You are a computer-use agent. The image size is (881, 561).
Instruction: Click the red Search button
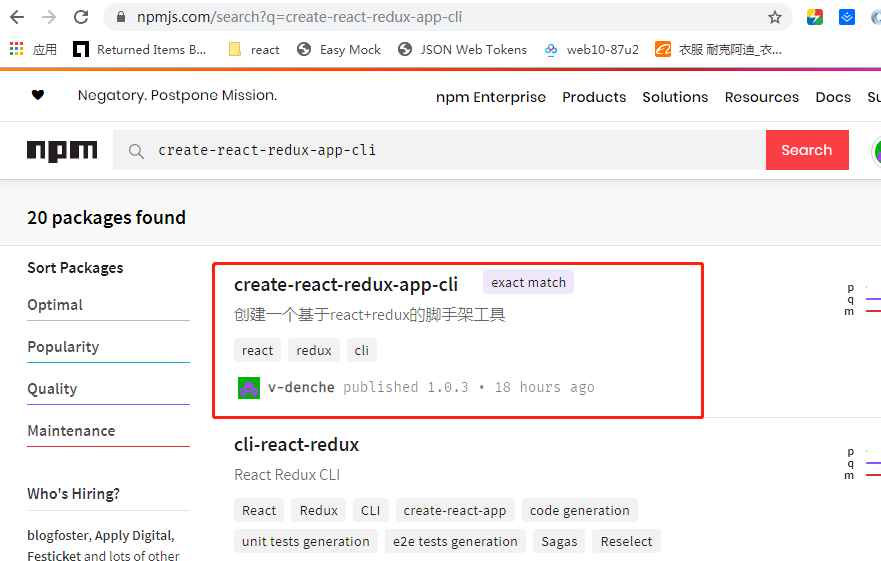[807, 150]
